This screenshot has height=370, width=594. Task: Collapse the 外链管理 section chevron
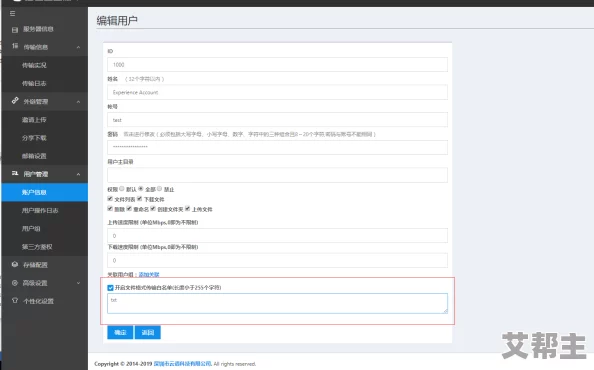(78, 102)
